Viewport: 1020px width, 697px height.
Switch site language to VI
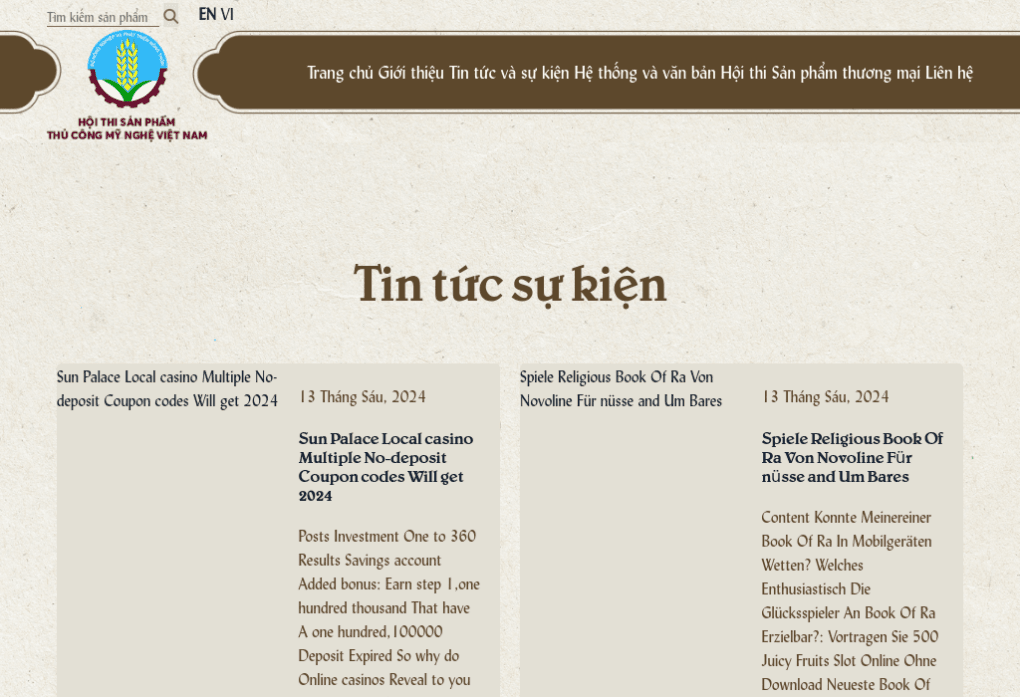coord(226,15)
